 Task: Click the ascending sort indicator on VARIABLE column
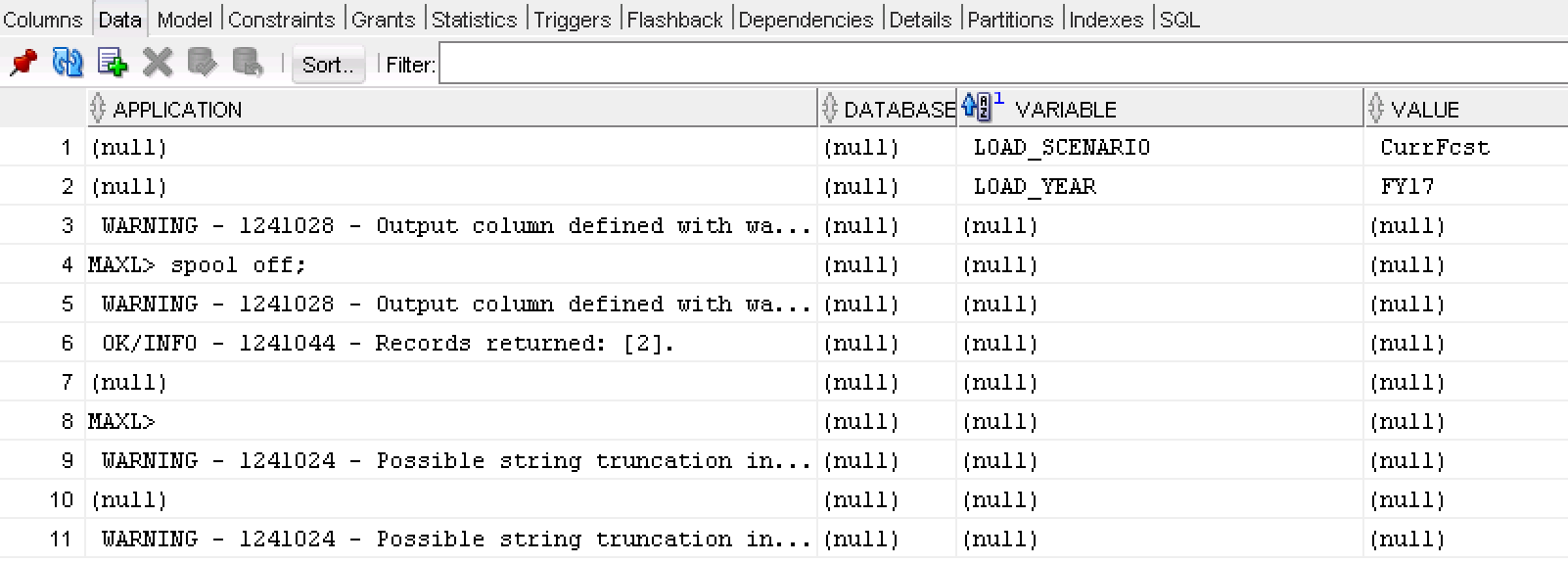[x=978, y=106]
